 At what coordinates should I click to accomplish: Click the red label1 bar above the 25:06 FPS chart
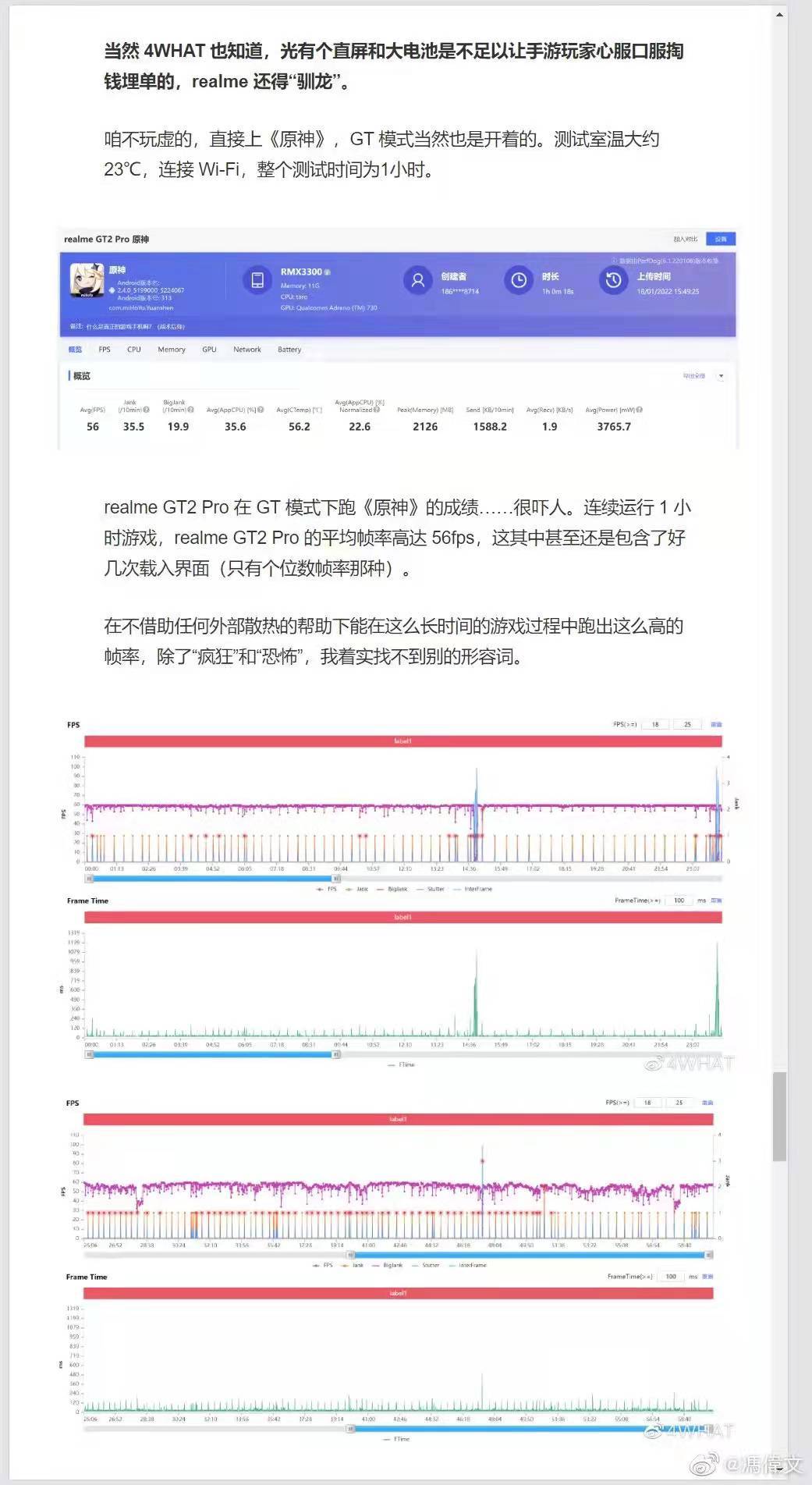(399, 1119)
